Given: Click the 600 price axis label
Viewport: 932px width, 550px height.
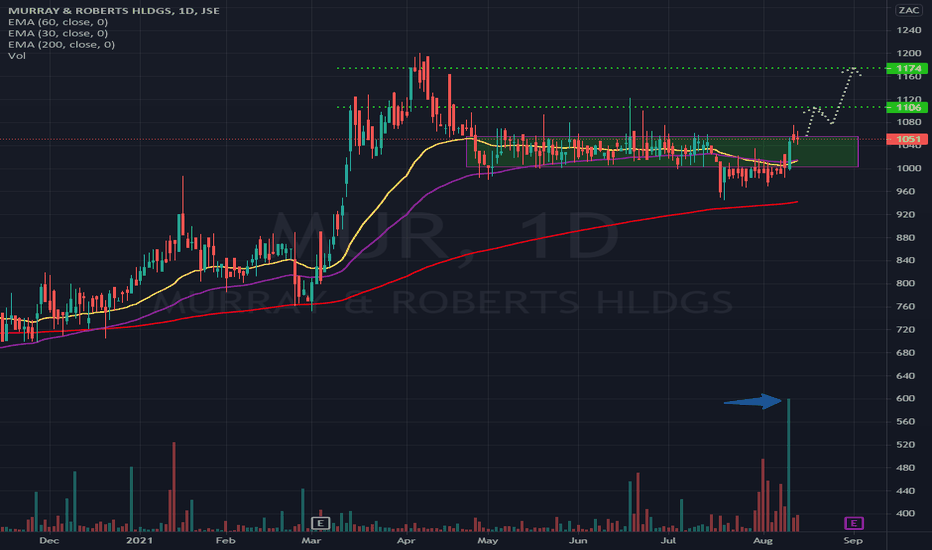Looking at the screenshot, I should 906,398.
